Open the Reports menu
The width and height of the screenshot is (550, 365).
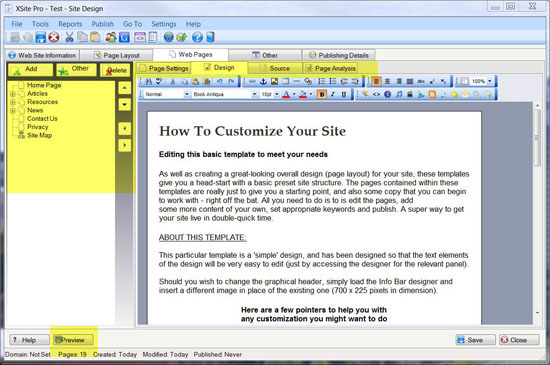pyautogui.click(x=70, y=24)
